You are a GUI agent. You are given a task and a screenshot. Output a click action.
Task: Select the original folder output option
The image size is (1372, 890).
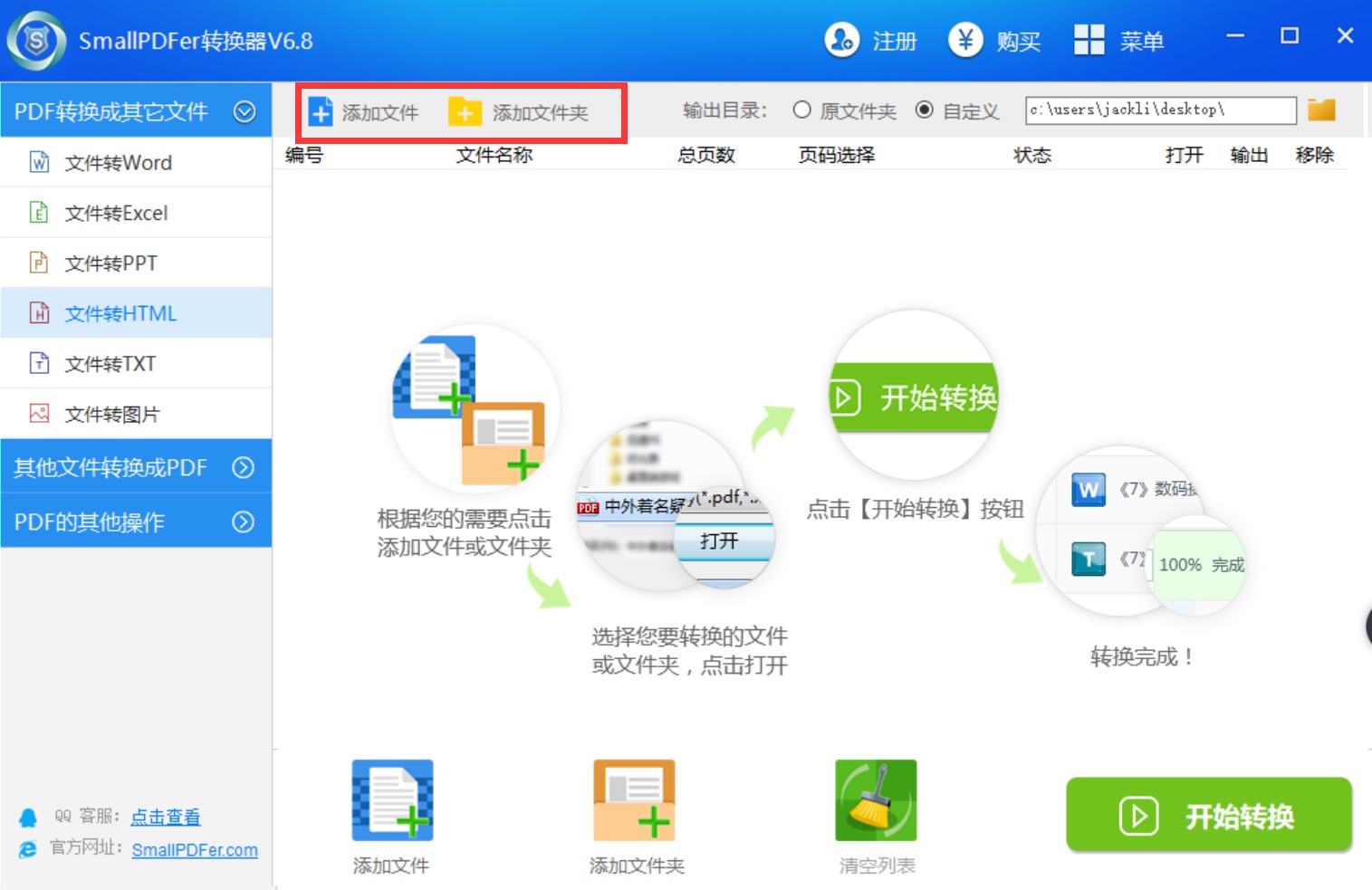801,110
